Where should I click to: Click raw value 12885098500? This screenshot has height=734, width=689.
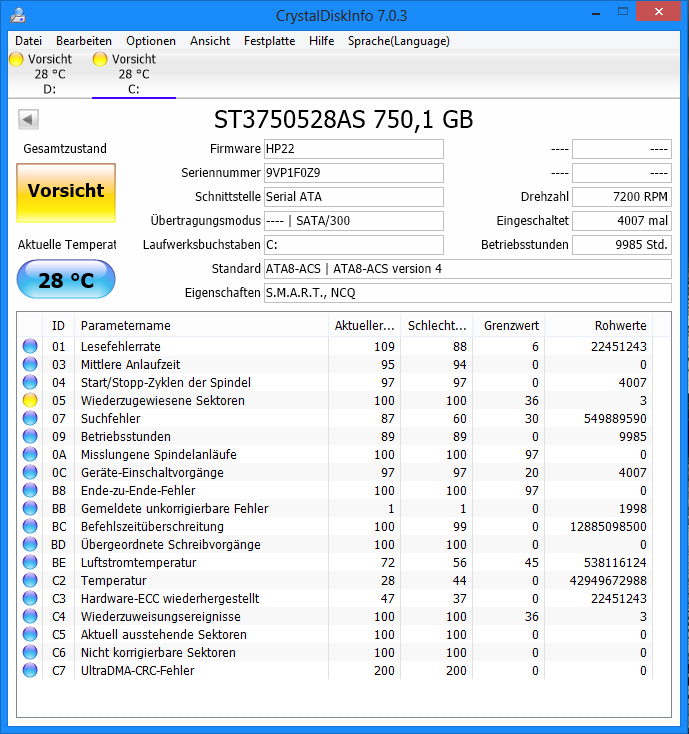click(608, 527)
